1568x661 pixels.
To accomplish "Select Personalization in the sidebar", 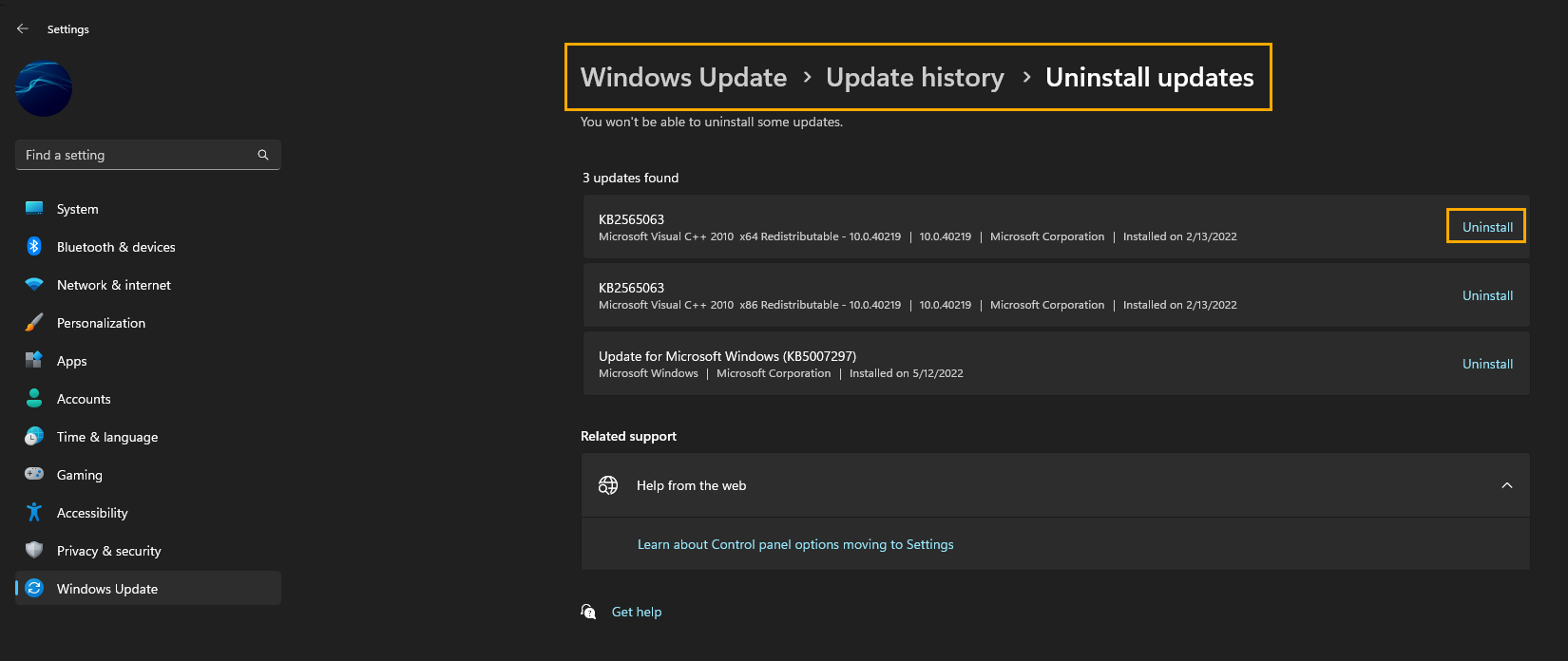I will coord(148,323).
